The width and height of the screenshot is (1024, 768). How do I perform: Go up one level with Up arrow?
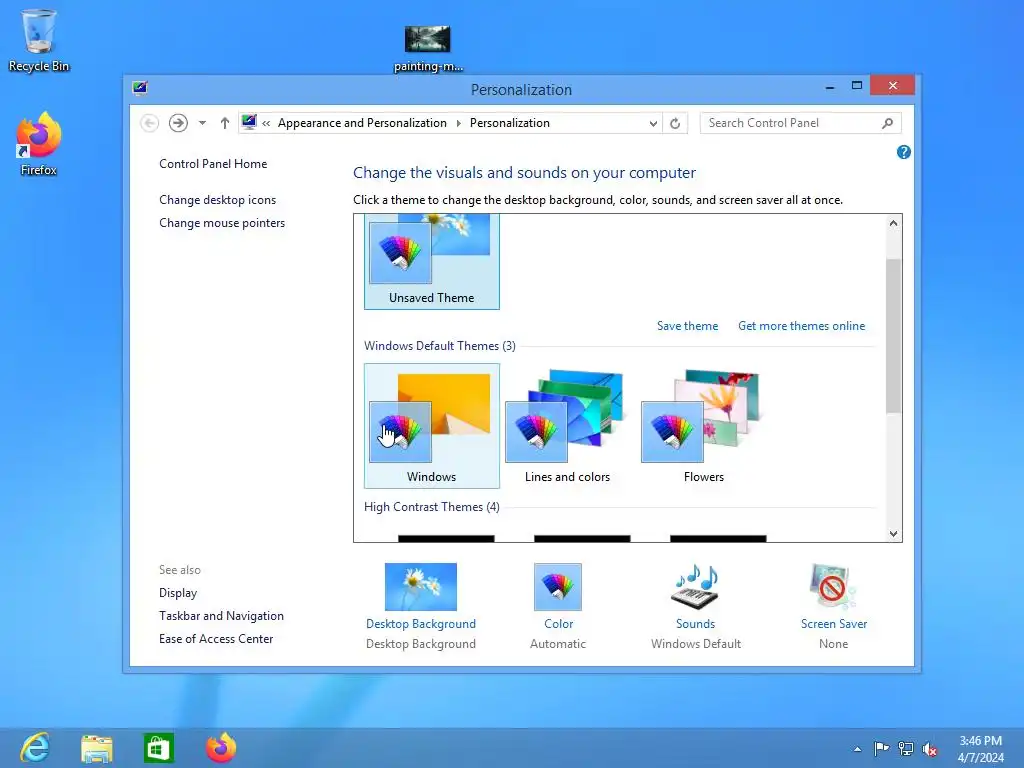(x=225, y=123)
